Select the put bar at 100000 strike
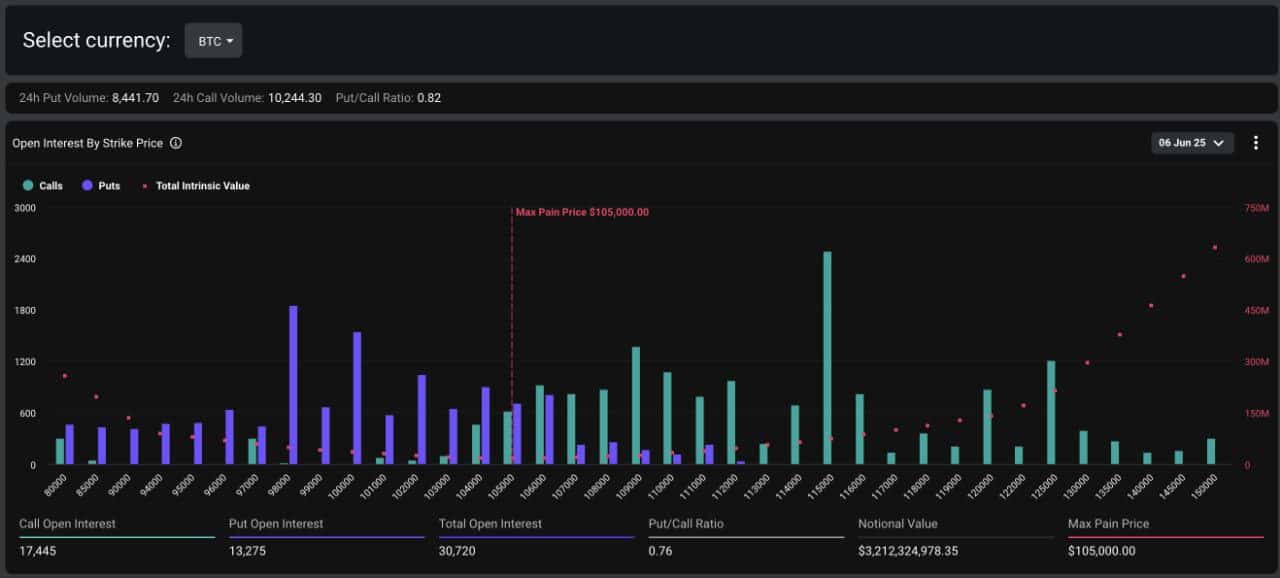Screen dimensions: 1280x578 [x=357, y=398]
